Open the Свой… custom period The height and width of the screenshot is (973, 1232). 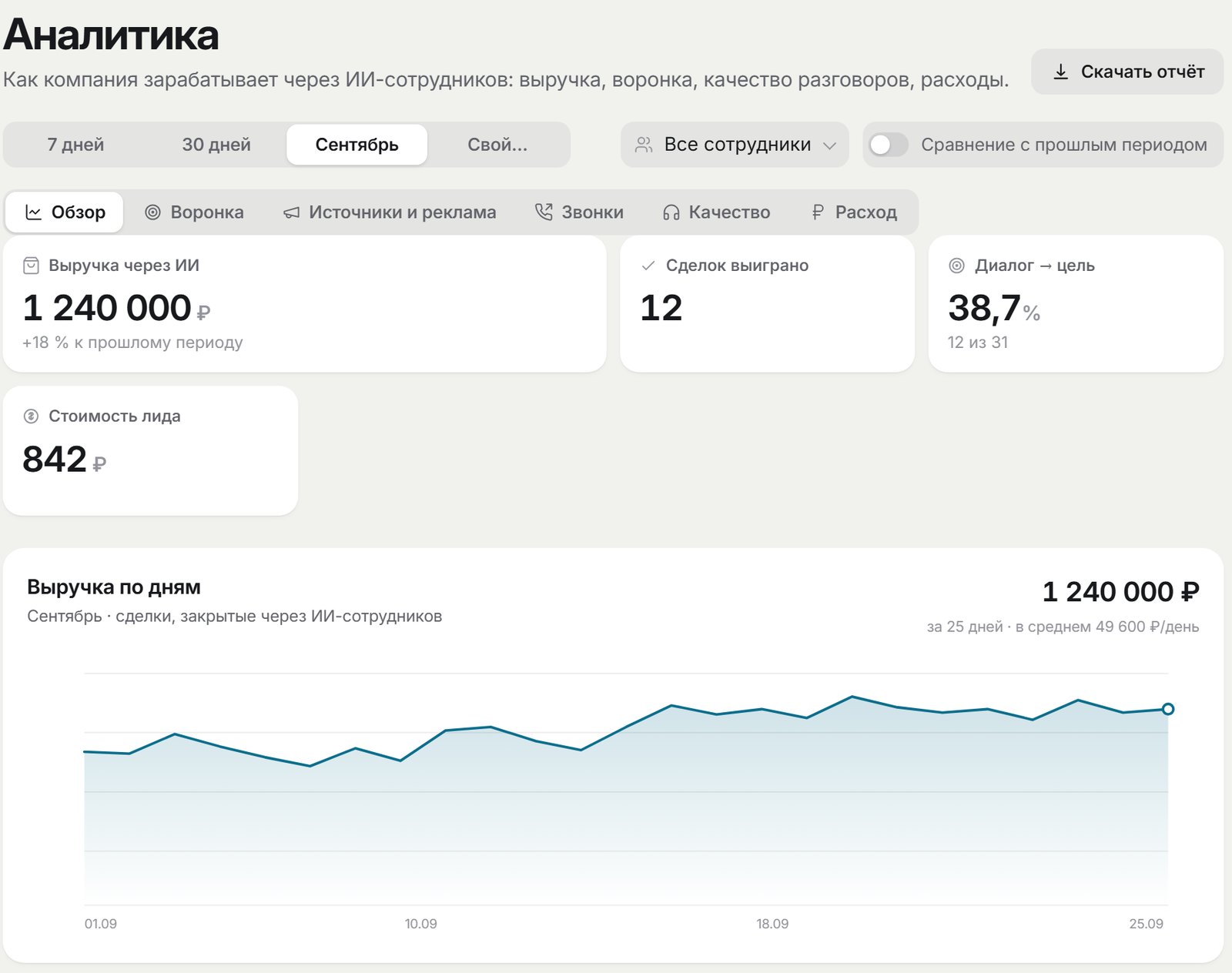(497, 145)
